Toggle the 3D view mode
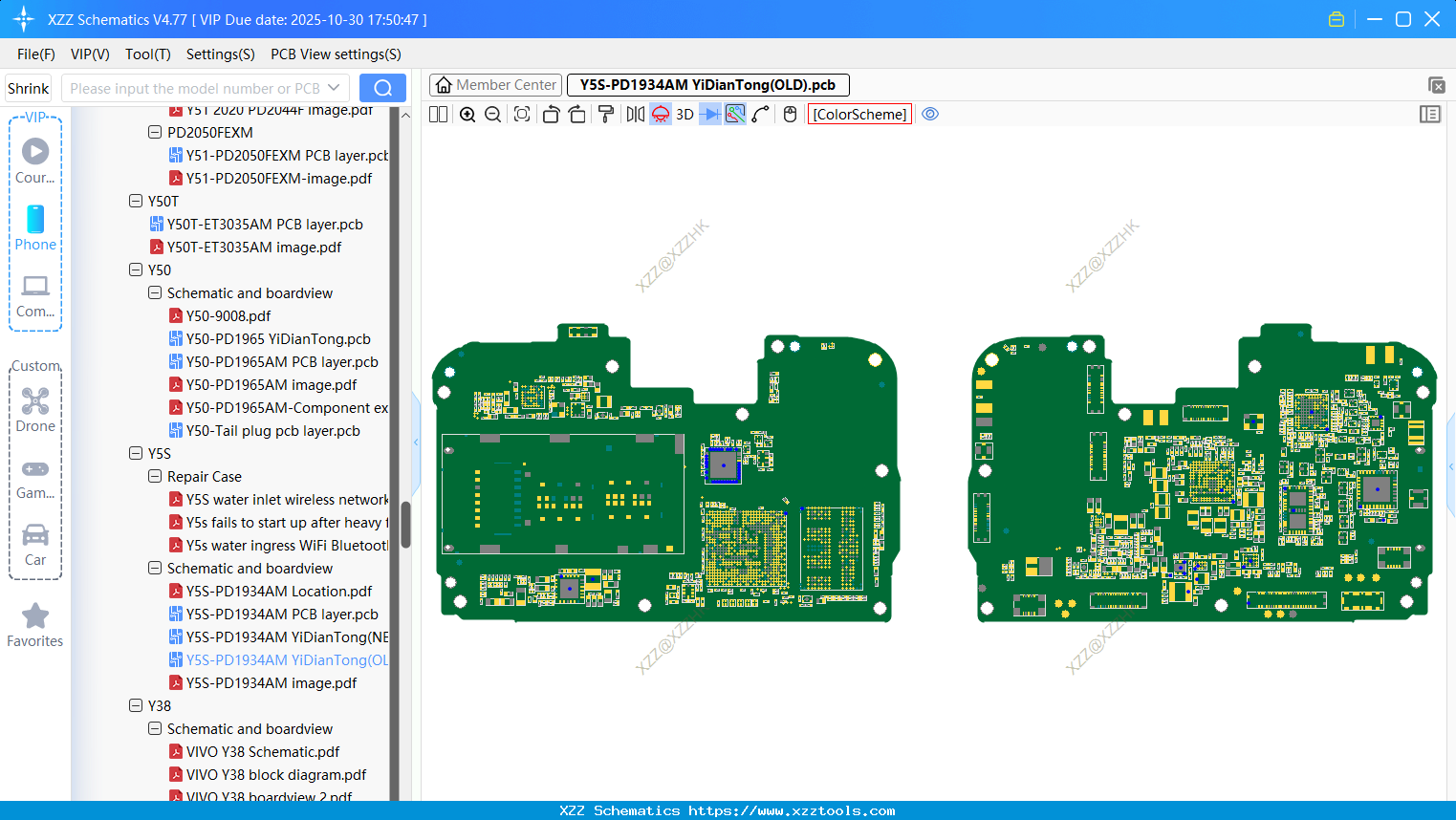This screenshot has width=1456, height=820. [x=685, y=115]
